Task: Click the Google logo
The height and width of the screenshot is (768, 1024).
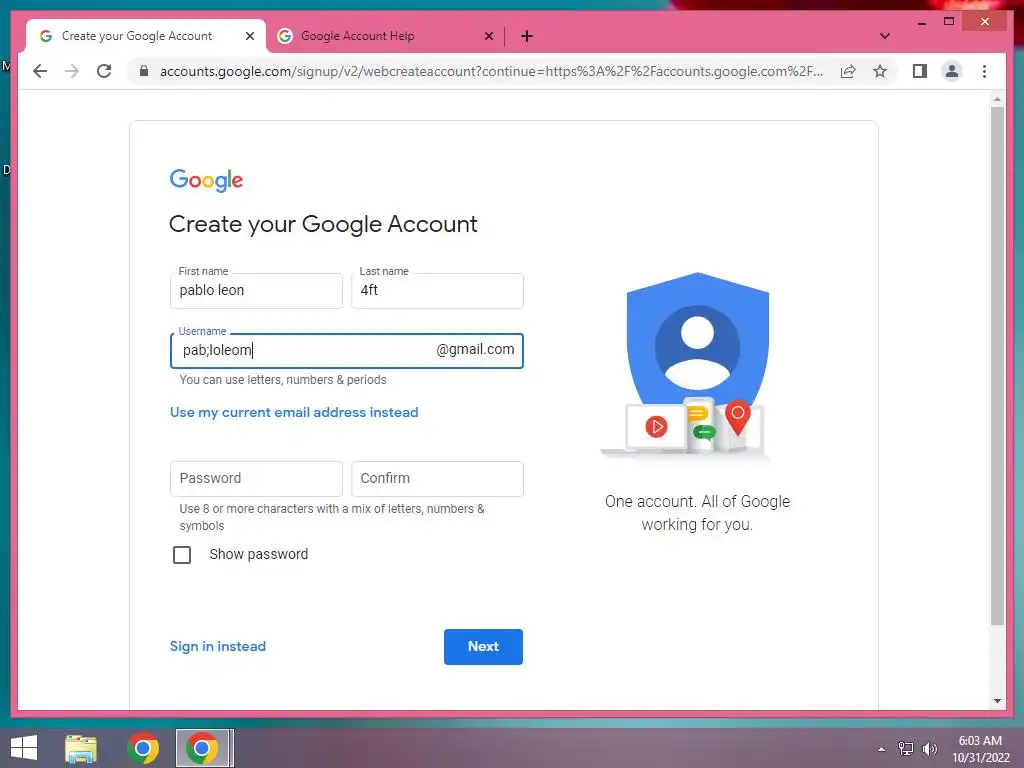Action: tap(206, 180)
